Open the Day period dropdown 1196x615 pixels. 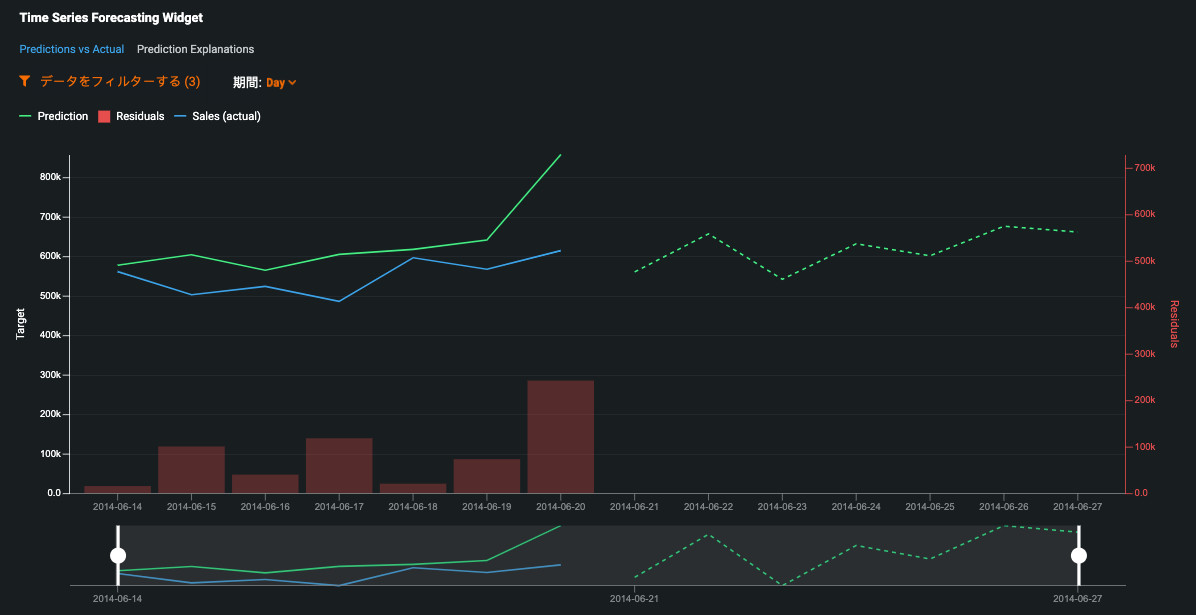coord(275,82)
